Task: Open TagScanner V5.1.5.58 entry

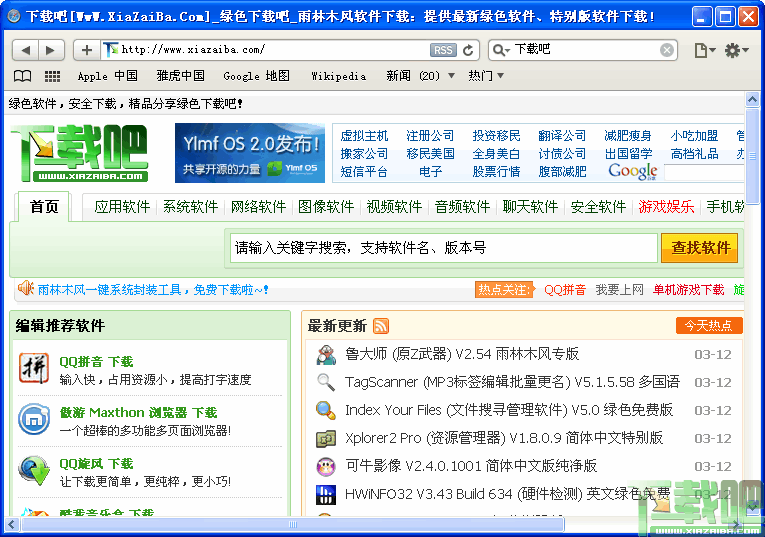Action: click(512, 382)
